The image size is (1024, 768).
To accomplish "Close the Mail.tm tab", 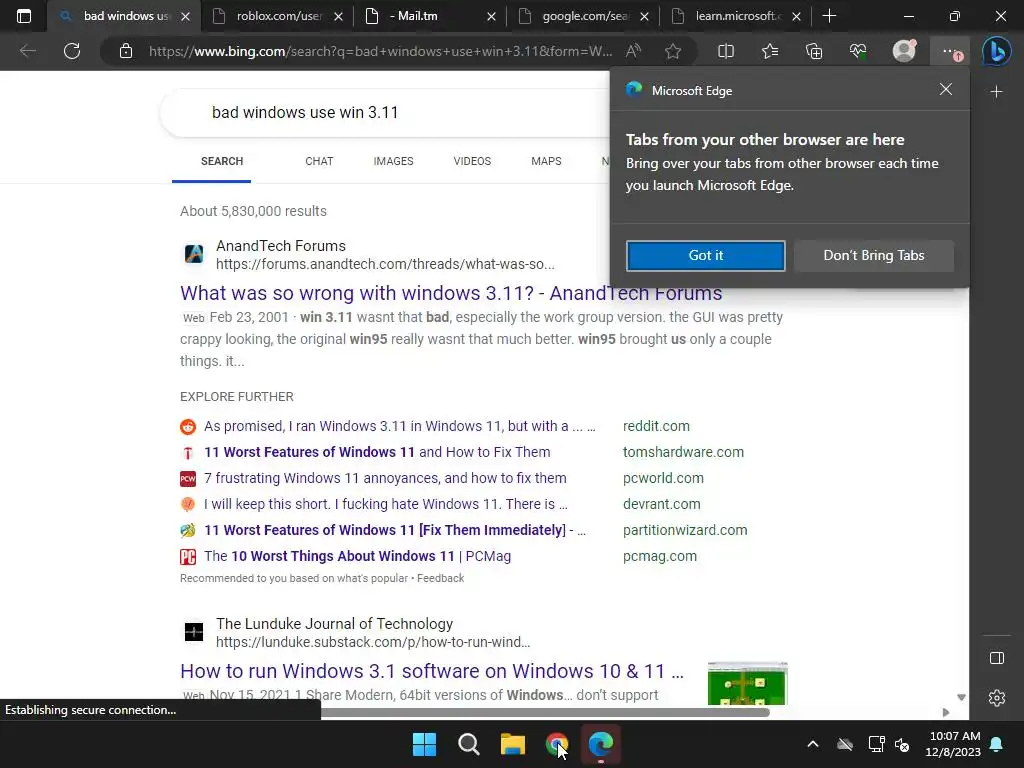I will pyautogui.click(x=491, y=16).
